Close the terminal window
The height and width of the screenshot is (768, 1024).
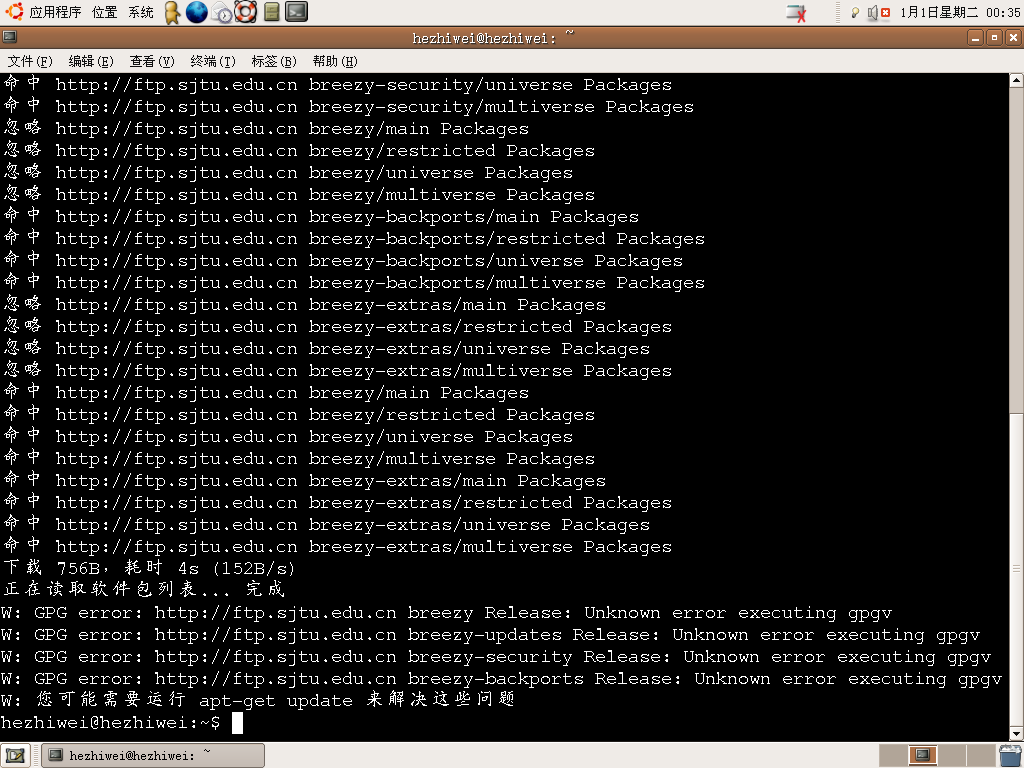[x=1013, y=38]
